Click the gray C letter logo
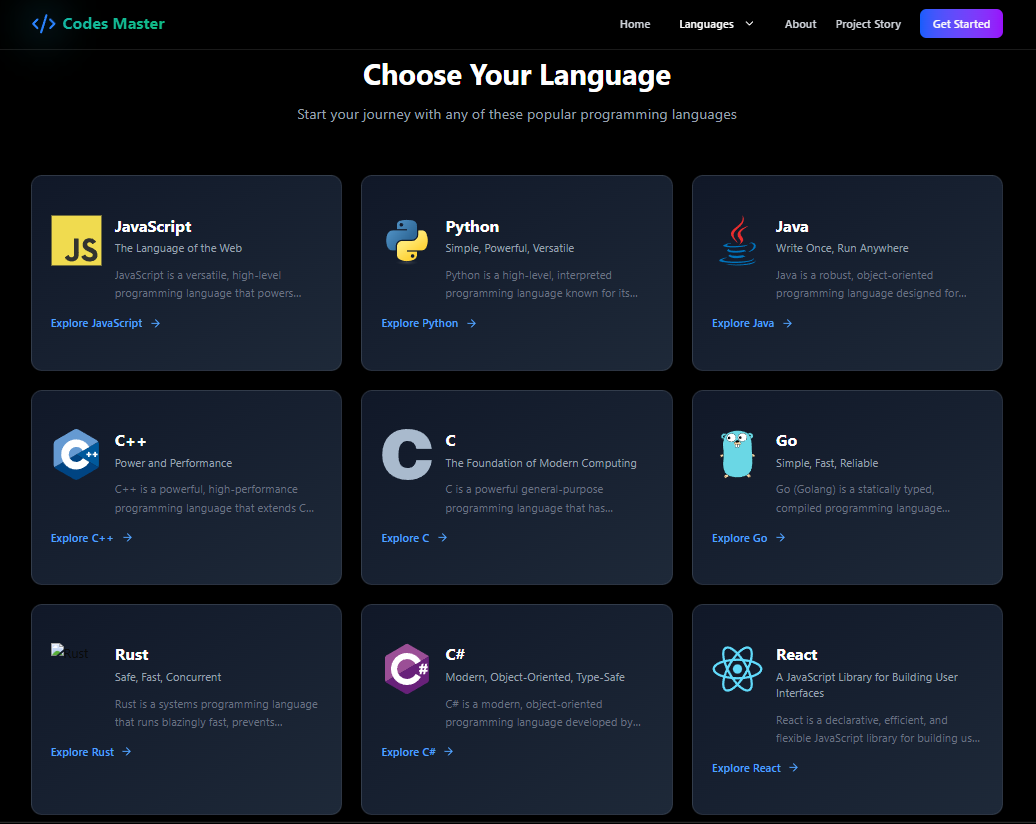1036x824 pixels. coord(407,455)
